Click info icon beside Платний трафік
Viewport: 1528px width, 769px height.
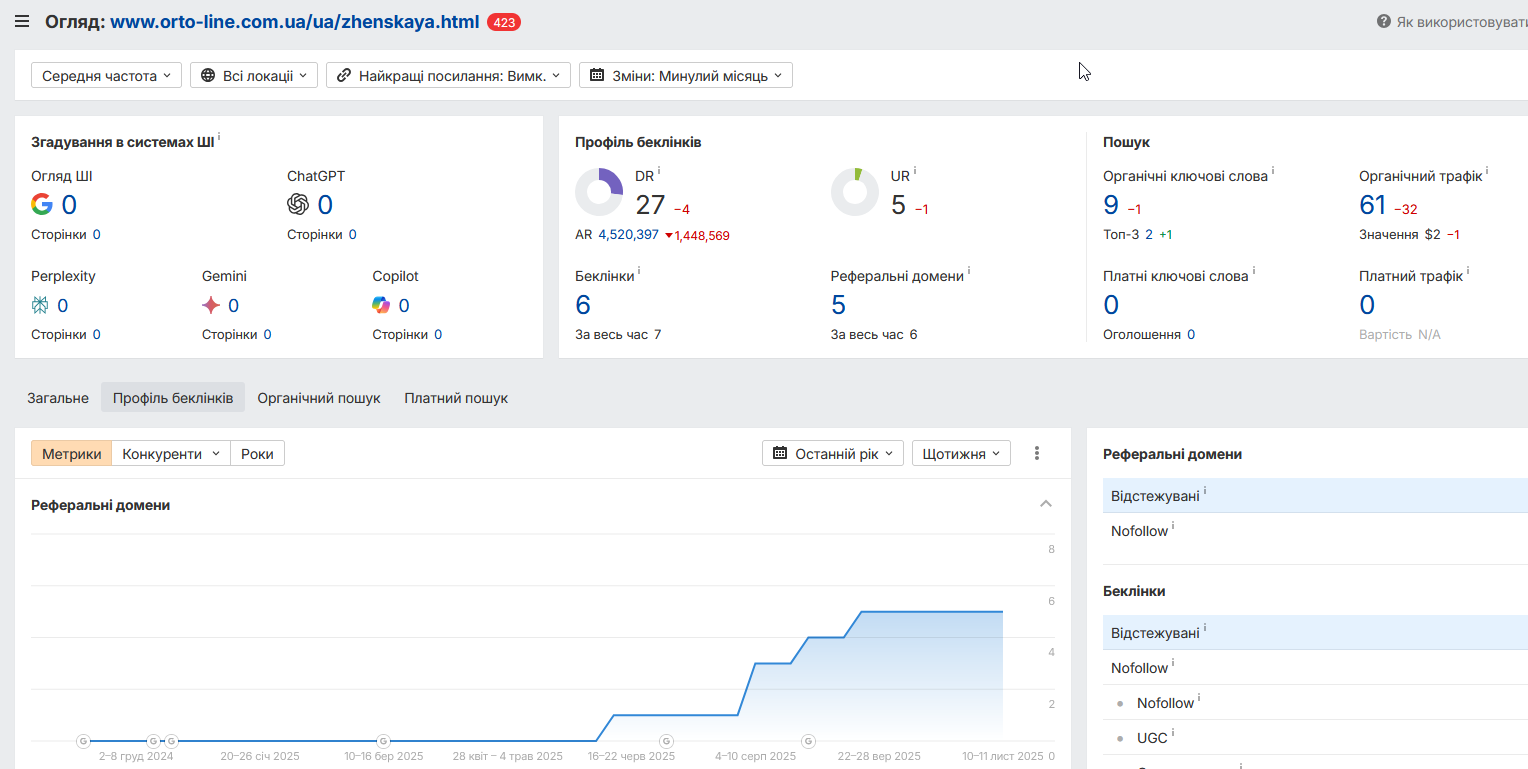1468,271
